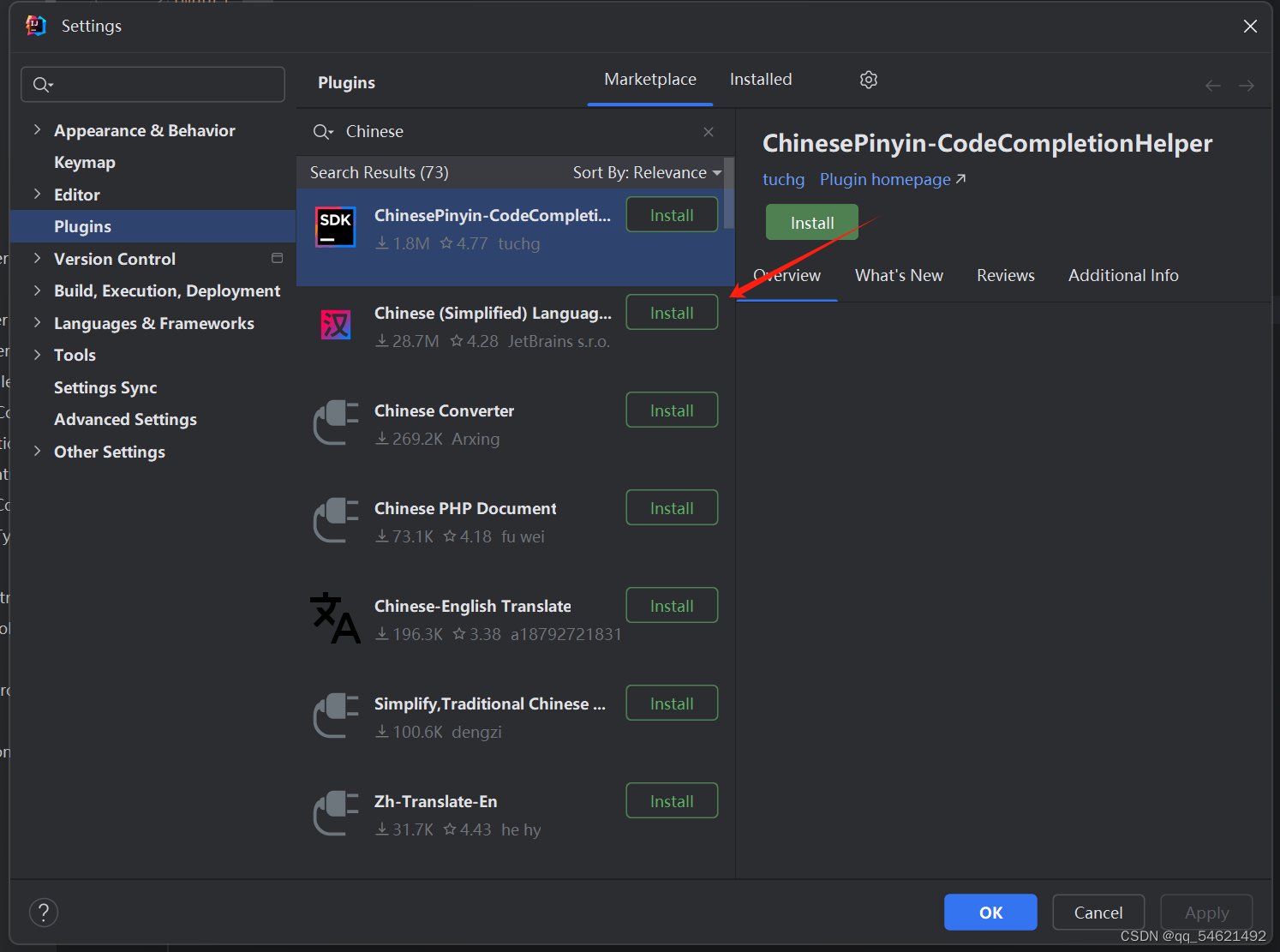Click the back navigation arrow
The width and height of the screenshot is (1280, 952).
pyautogui.click(x=1213, y=86)
